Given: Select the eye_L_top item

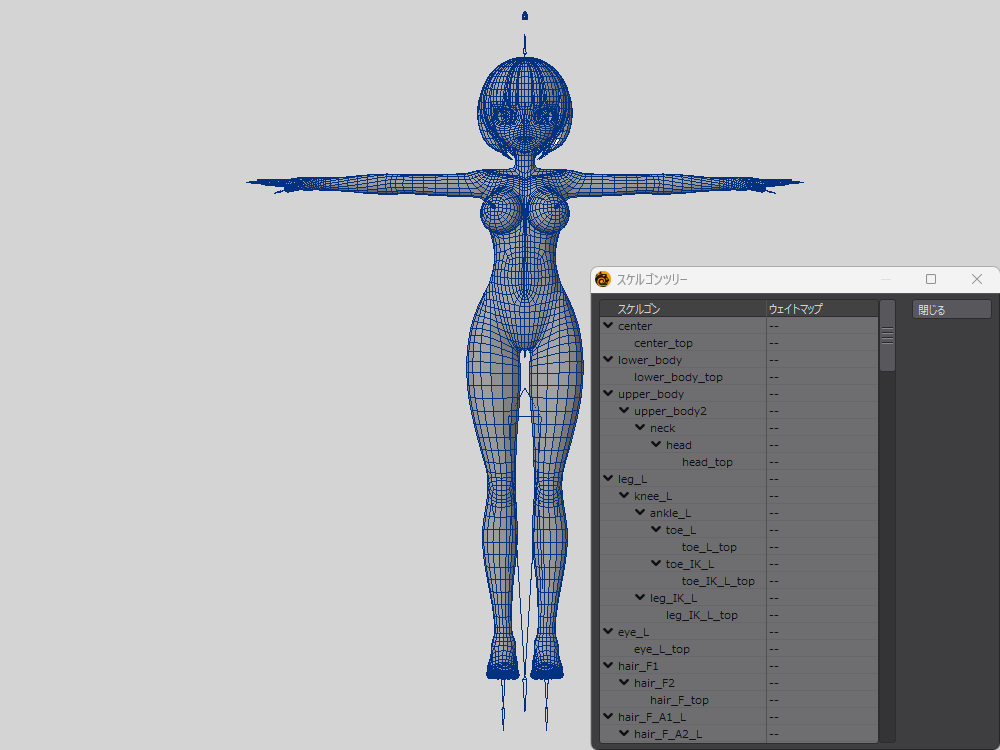Looking at the screenshot, I should point(661,649).
